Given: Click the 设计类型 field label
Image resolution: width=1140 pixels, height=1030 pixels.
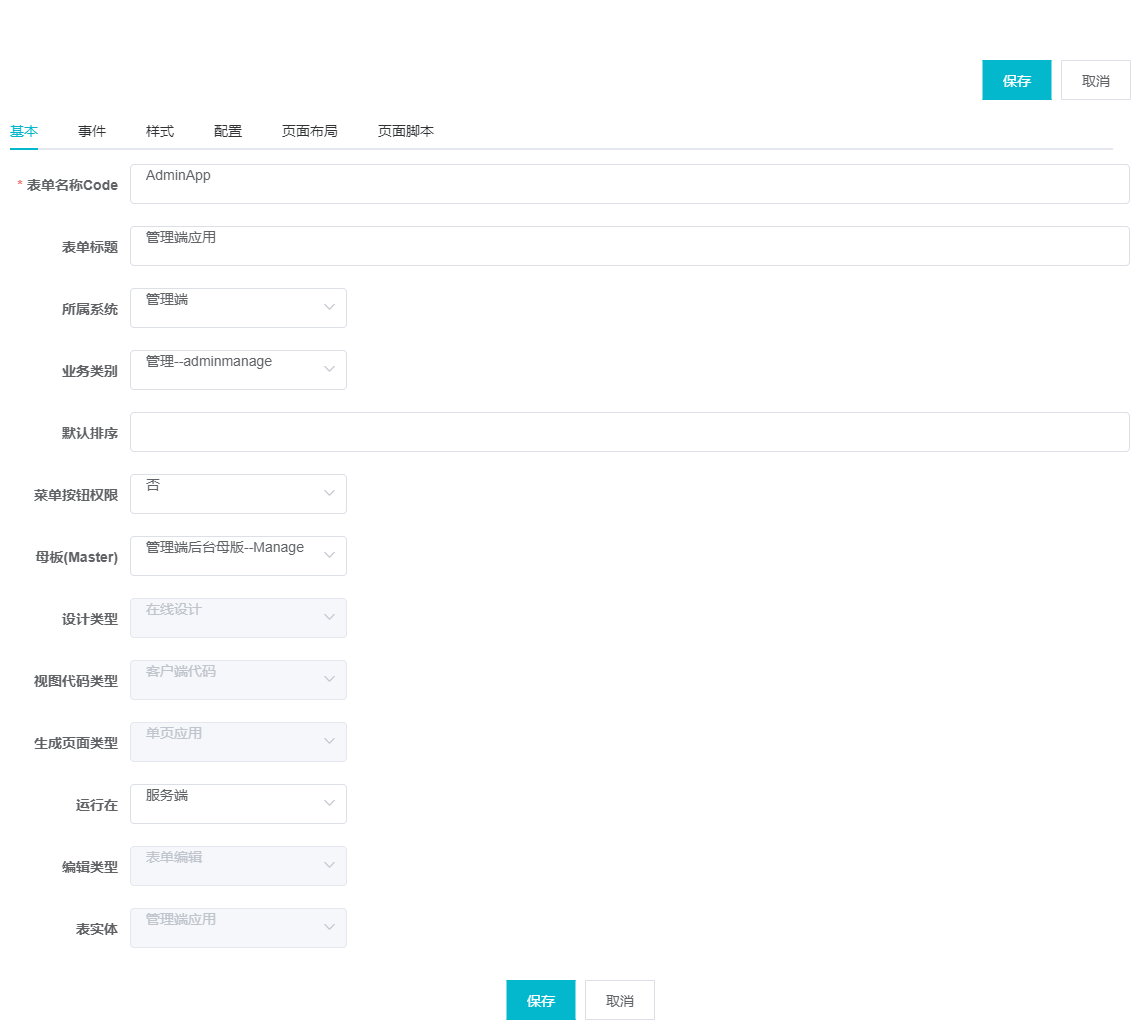Looking at the screenshot, I should coord(89,619).
